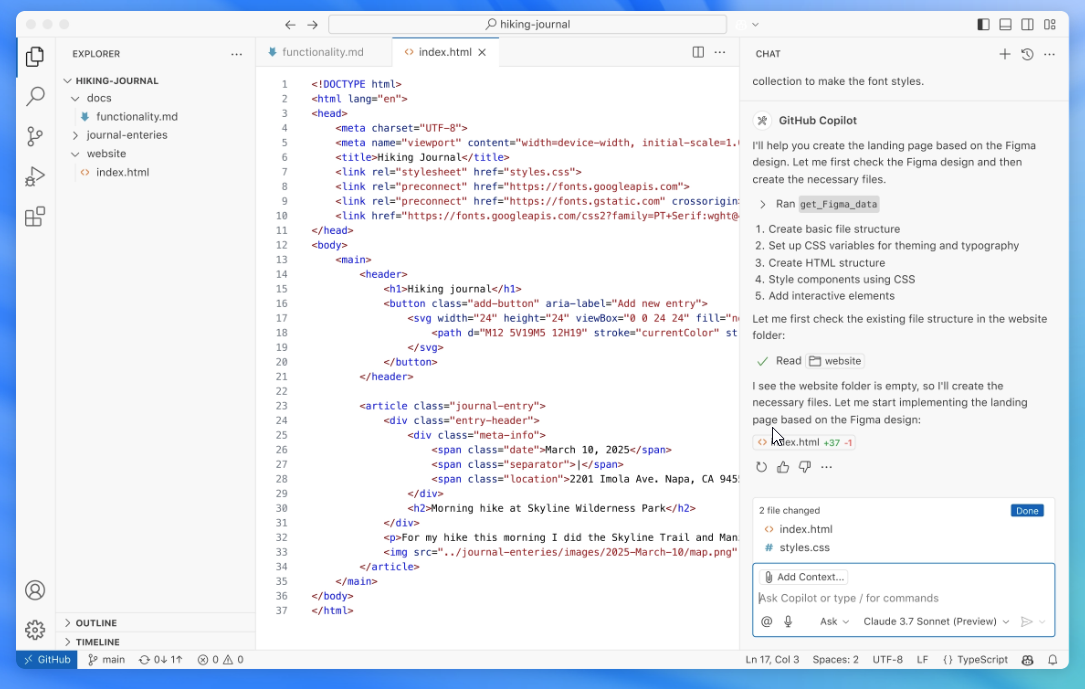The height and width of the screenshot is (689, 1085).
Task: Open the Extensions view
Action: pyautogui.click(x=35, y=217)
